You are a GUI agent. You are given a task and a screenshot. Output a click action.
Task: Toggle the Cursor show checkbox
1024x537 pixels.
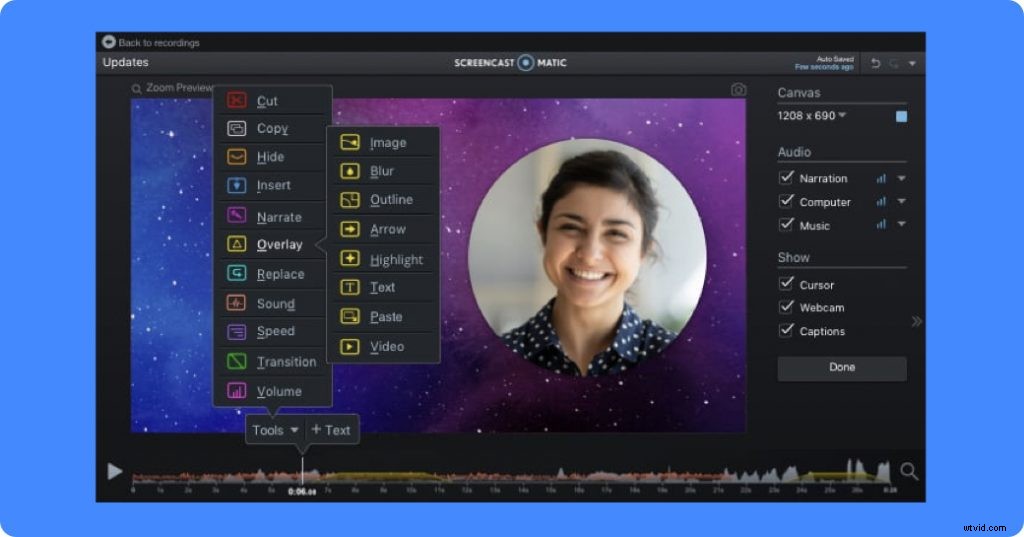click(x=786, y=284)
